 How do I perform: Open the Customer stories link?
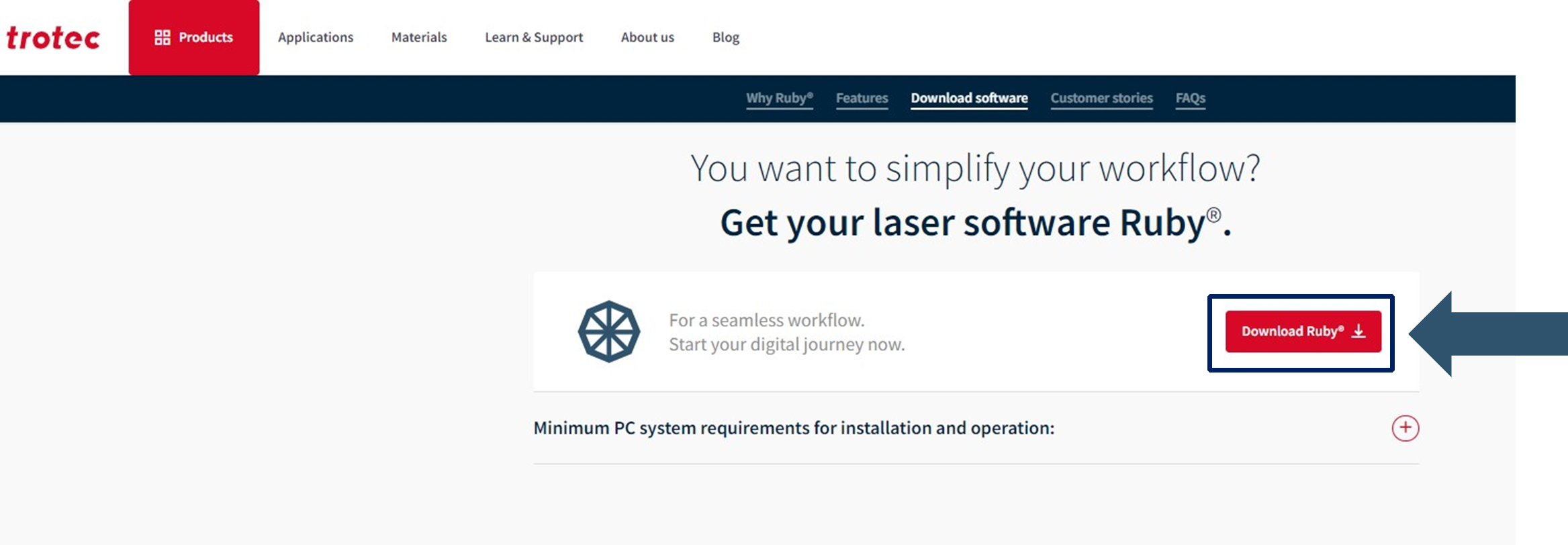tap(1101, 98)
